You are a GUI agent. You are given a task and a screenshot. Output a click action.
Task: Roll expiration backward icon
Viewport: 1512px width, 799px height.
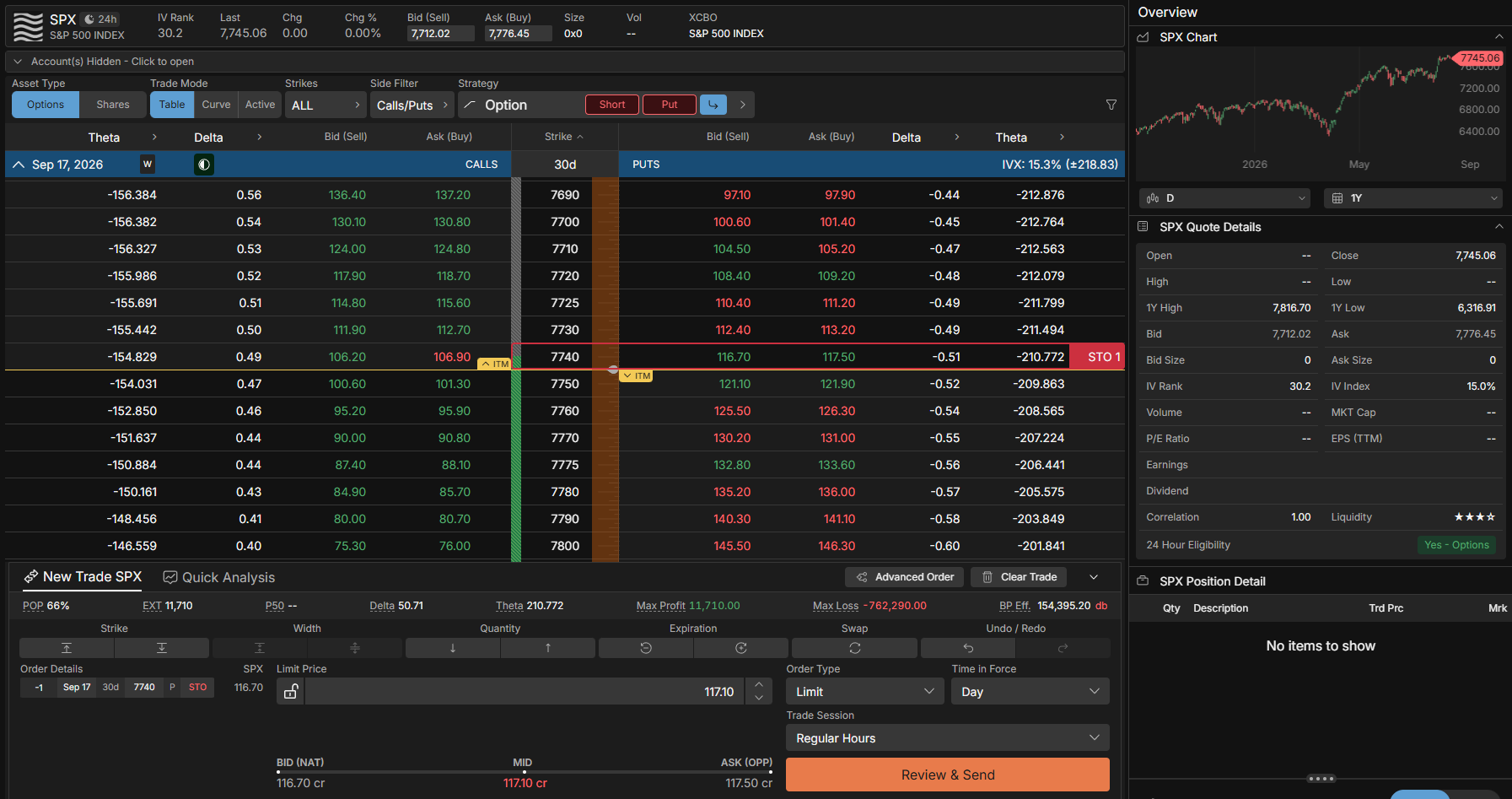click(646, 648)
